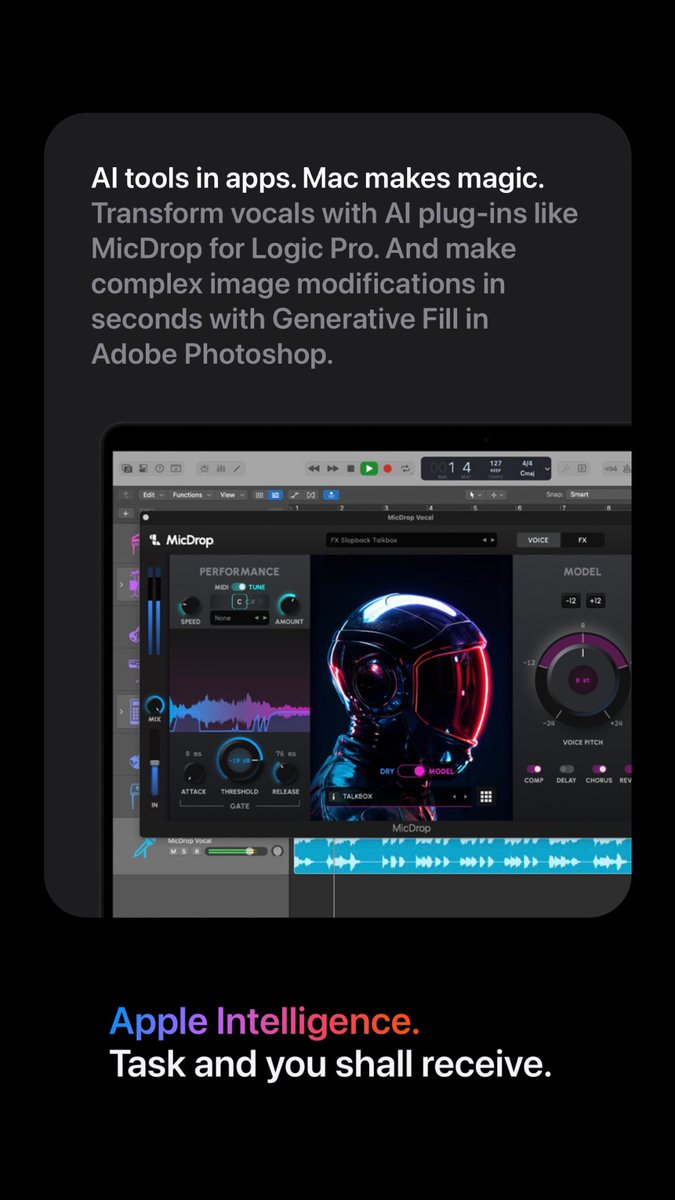Screen dimensions: 675x1200
Task: Click the green Play button
Action: point(369,468)
